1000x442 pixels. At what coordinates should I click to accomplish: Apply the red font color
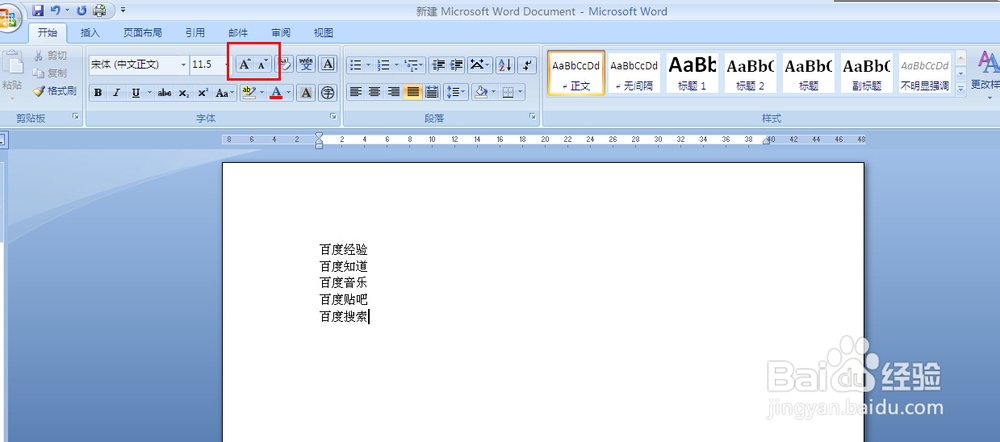[x=276, y=93]
